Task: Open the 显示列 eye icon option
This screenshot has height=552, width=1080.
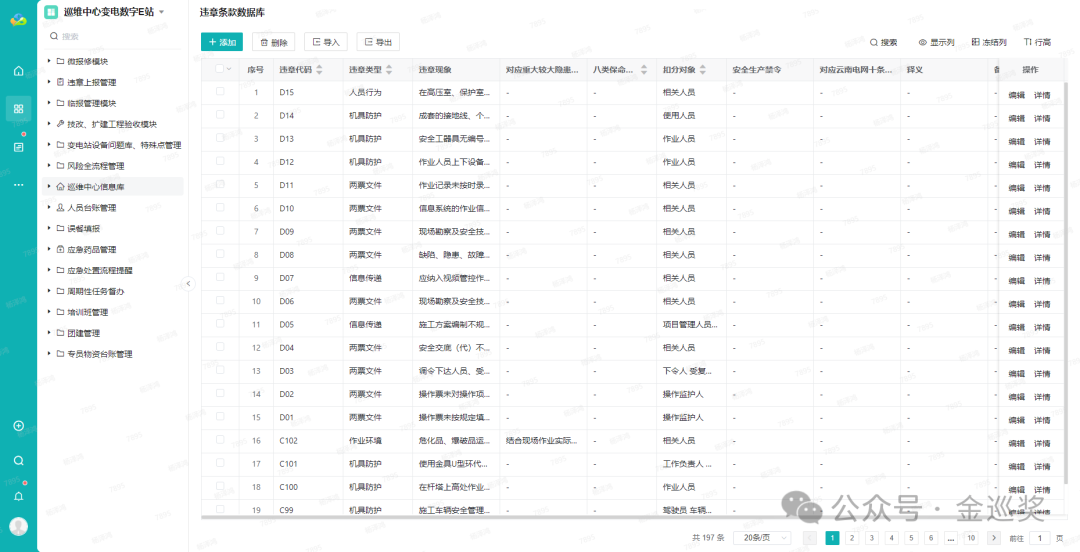Action: (x=936, y=43)
